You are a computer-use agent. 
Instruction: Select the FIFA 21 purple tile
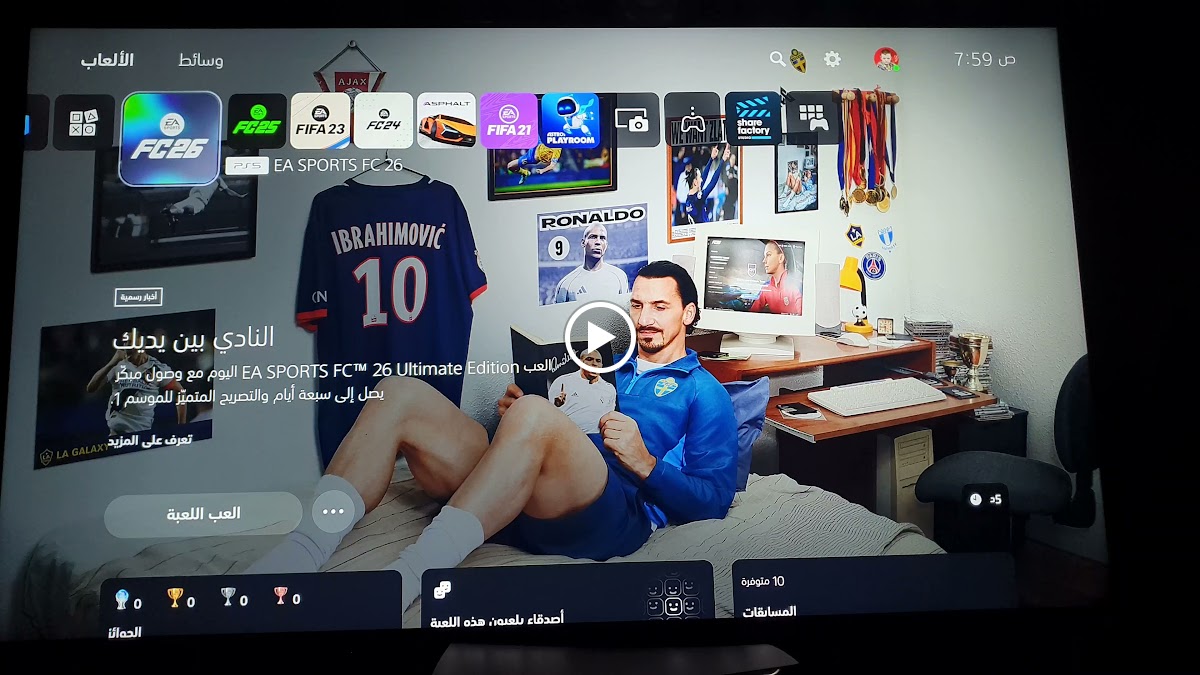tap(508, 121)
